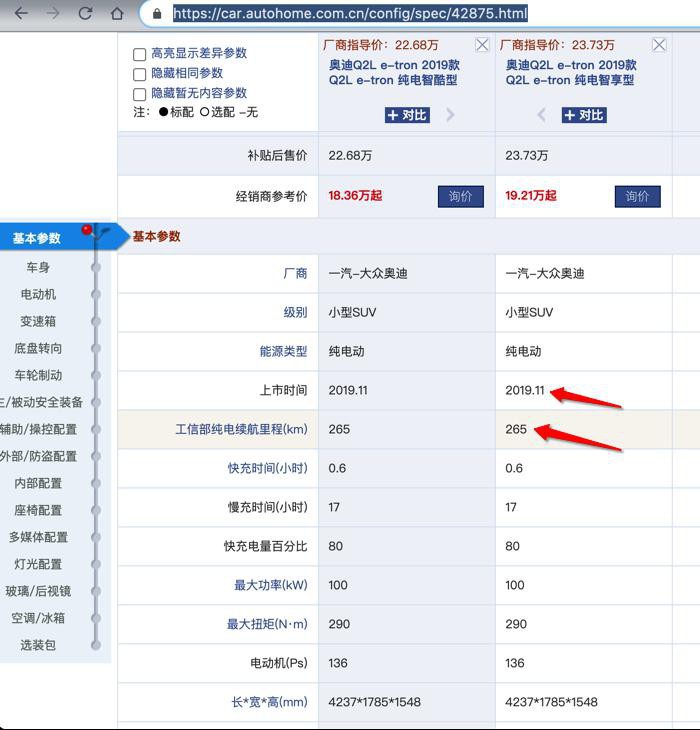
Task: Click 电动机(Ps) row label
Action: (x=279, y=663)
